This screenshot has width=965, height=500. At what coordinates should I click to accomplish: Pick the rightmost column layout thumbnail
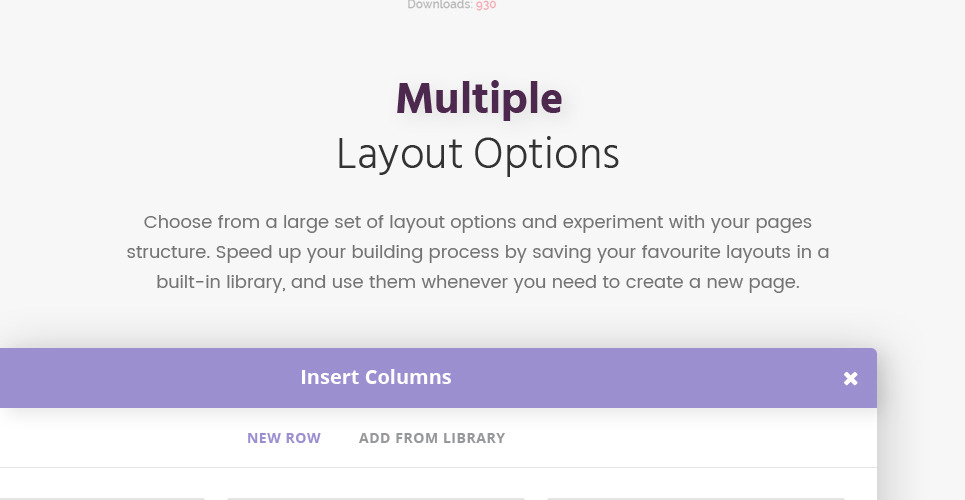point(695,499)
